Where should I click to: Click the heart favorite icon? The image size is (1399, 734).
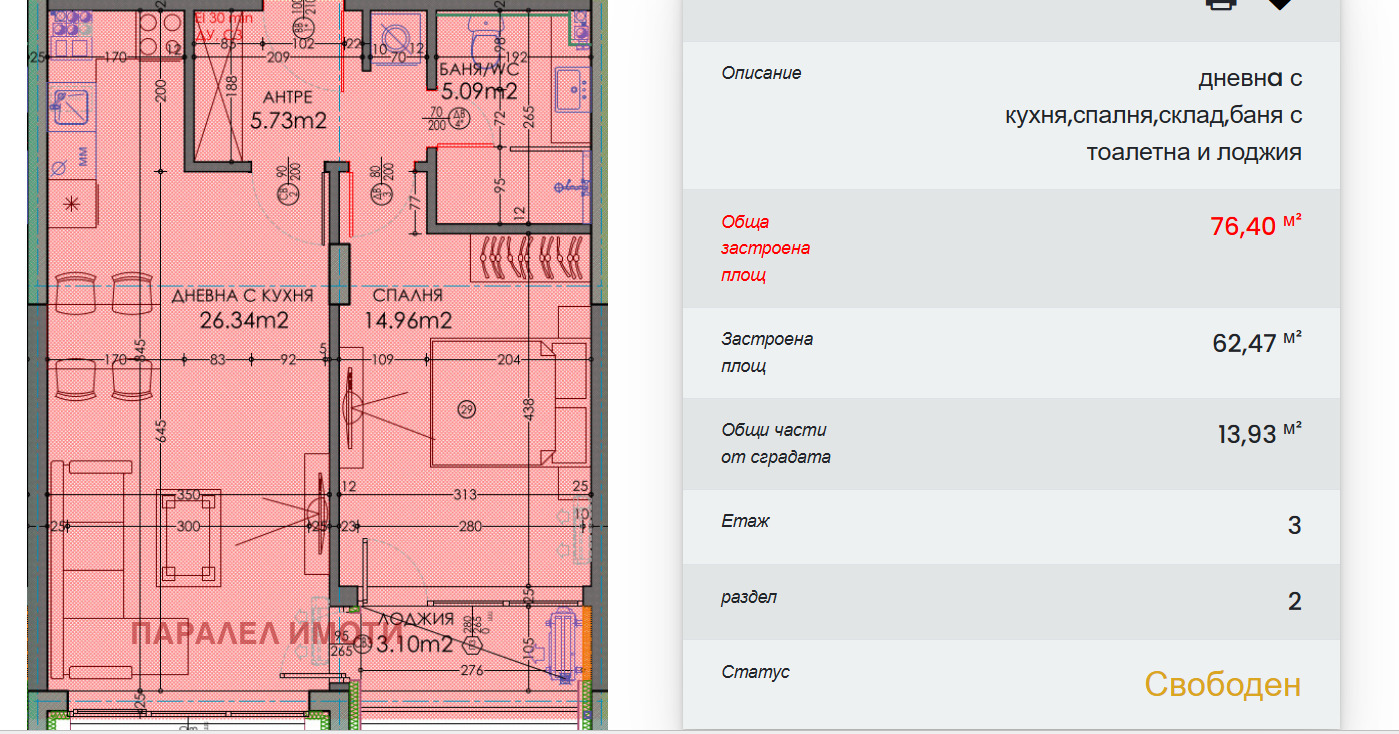pyautogui.click(x=1279, y=4)
